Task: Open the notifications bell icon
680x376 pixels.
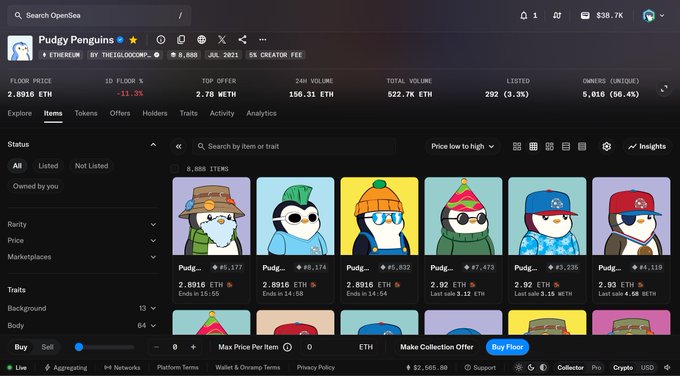Action: click(523, 16)
